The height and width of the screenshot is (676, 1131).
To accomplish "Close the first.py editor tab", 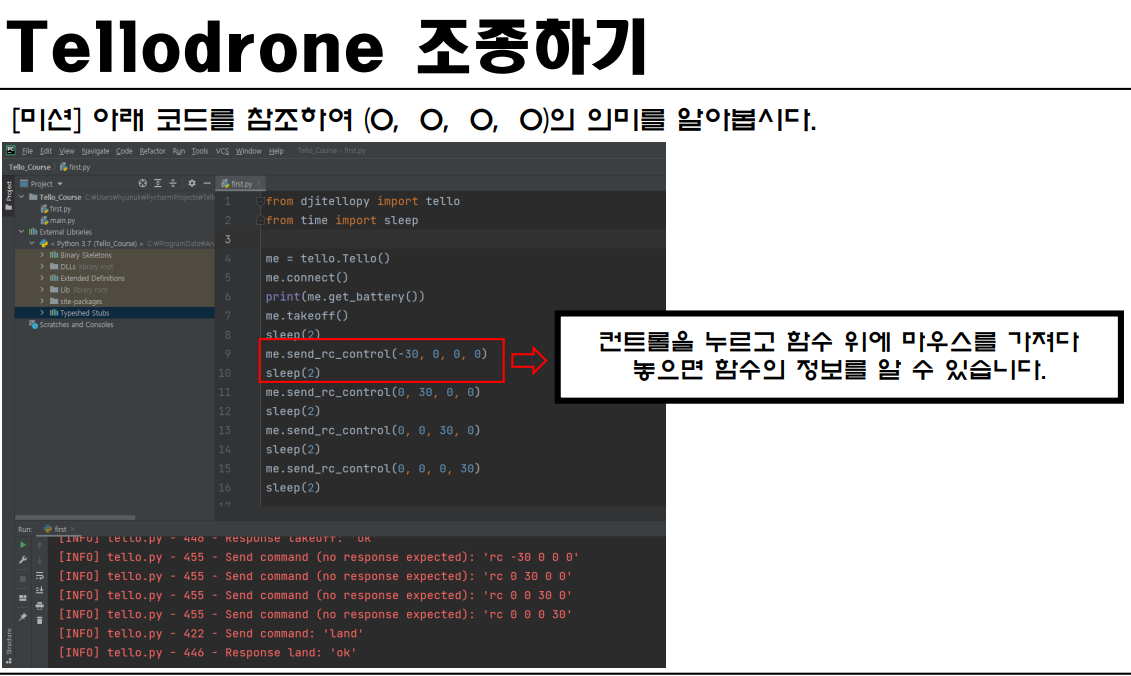I will tap(259, 183).
